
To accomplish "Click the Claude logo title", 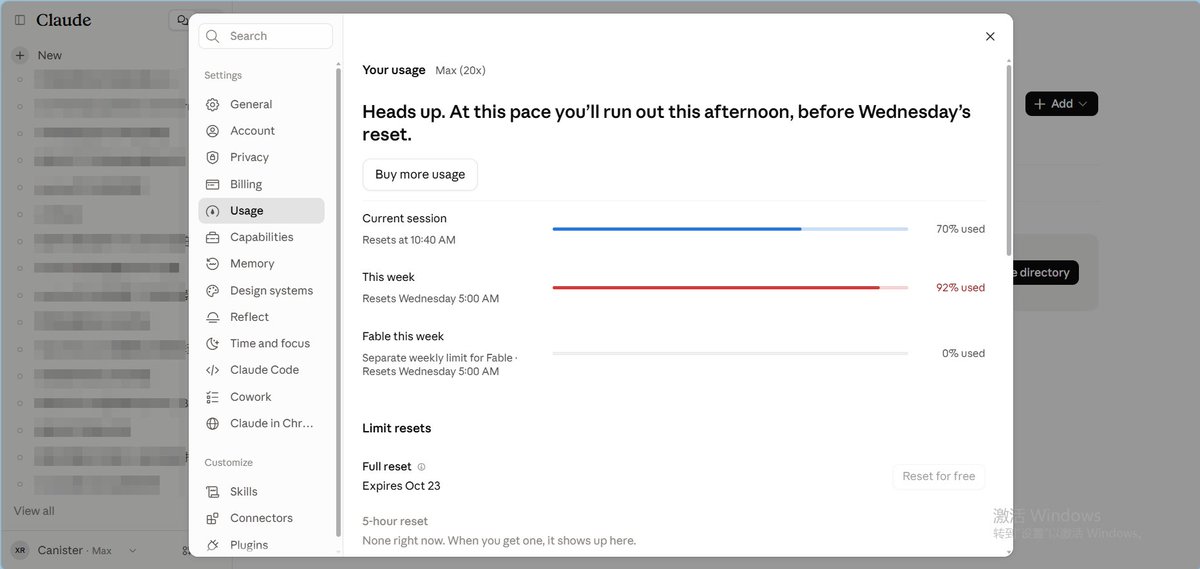I will pos(63,20).
